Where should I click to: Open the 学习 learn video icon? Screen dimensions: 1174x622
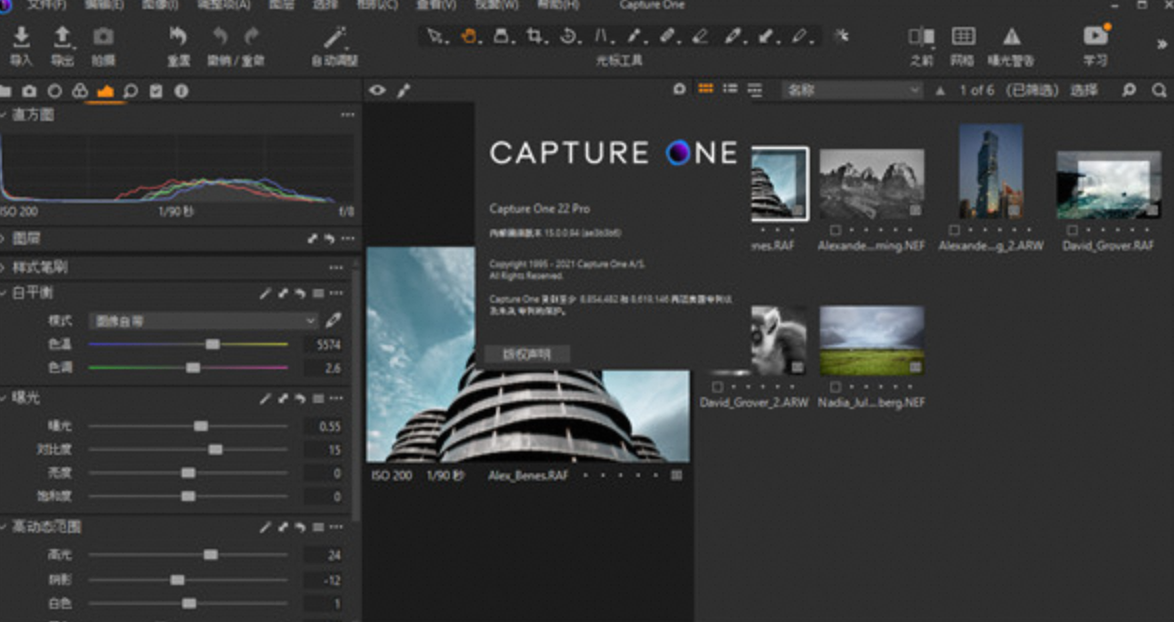coord(1095,35)
